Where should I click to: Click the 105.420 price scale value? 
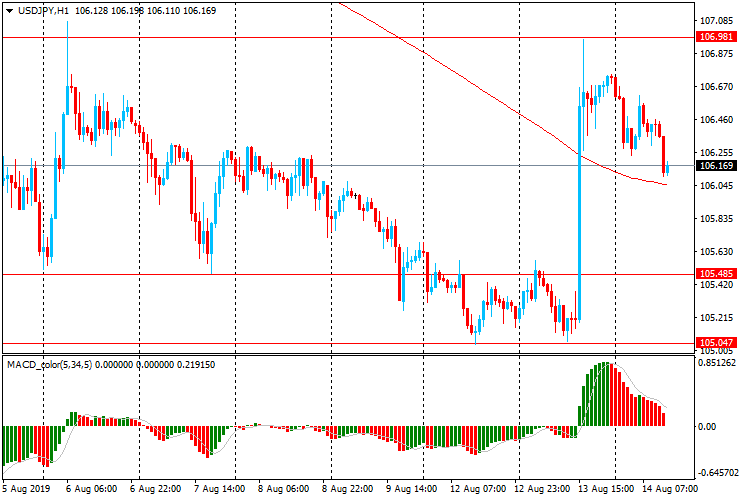point(716,285)
